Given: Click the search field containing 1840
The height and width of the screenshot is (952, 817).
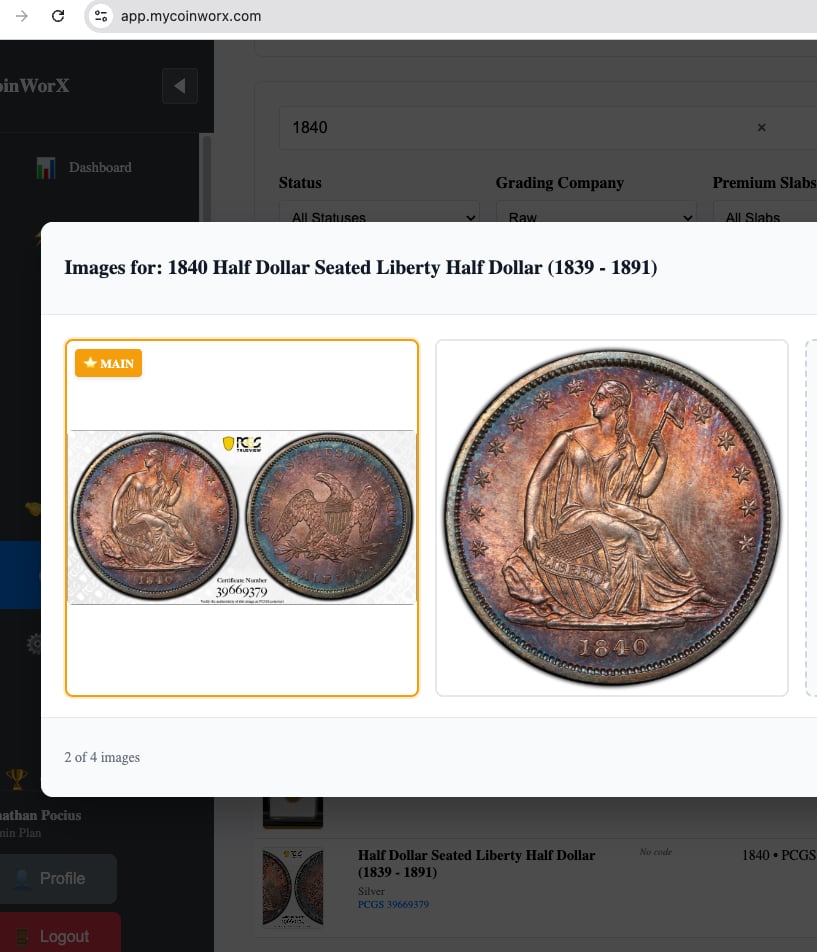Looking at the screenshot, I should coord(522,128).
